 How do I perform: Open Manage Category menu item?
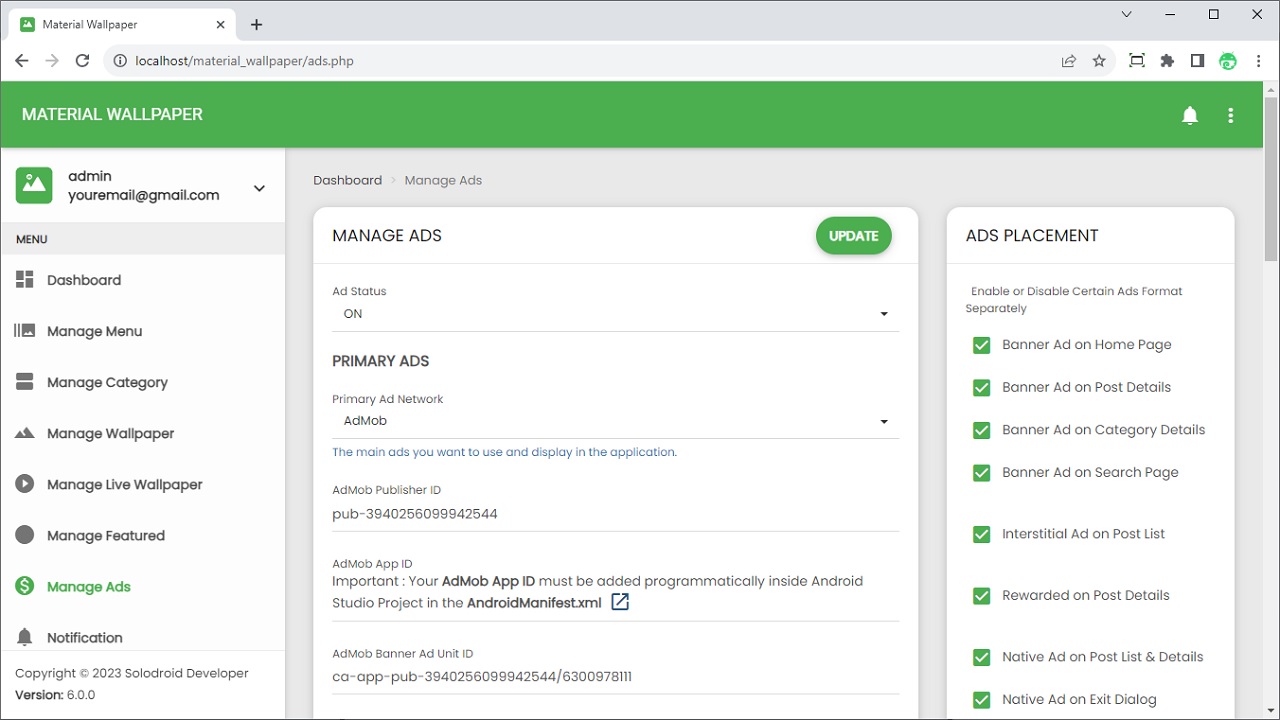(x=107, y=382)
